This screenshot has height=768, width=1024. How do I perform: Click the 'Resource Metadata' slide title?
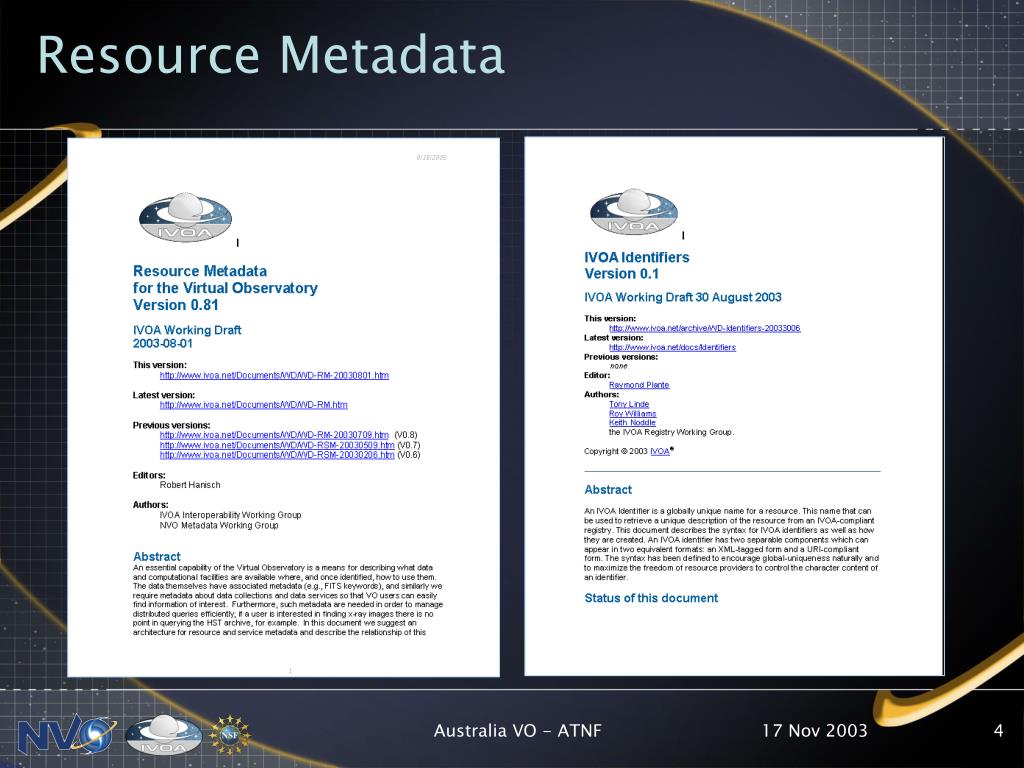click(271, 55)
